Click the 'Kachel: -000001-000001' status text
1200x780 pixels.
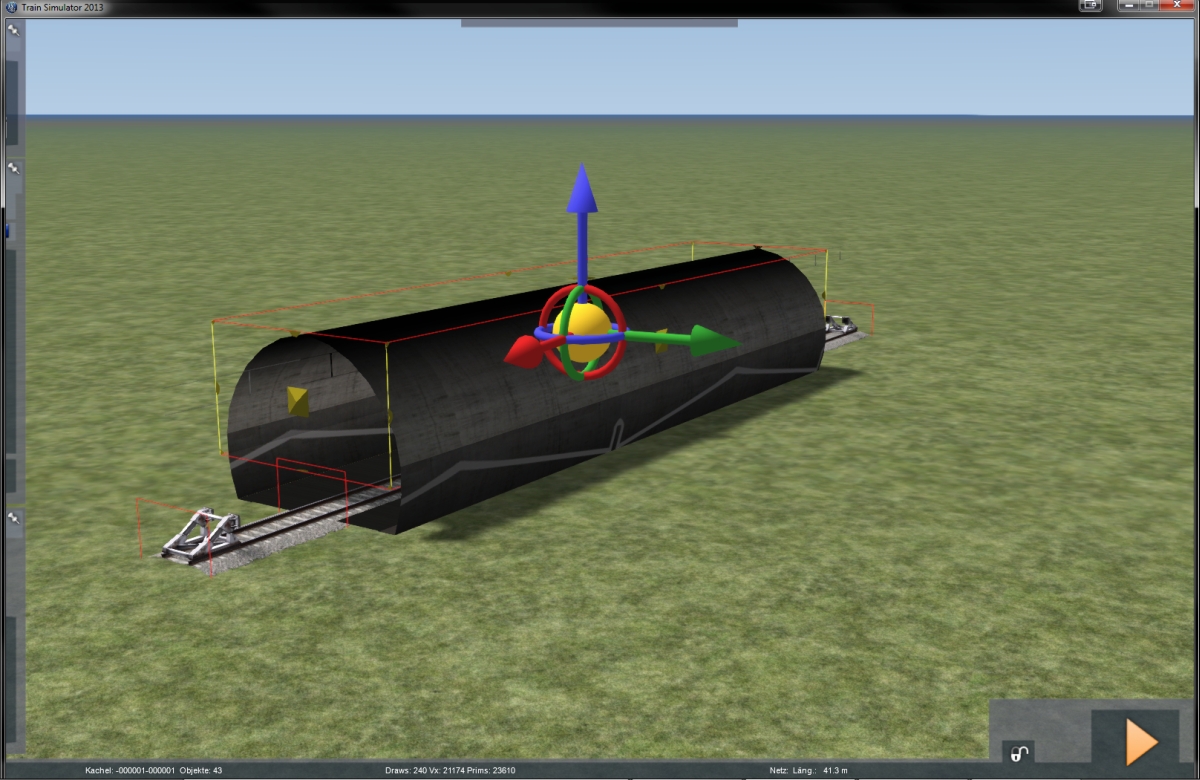click(131, 770)
